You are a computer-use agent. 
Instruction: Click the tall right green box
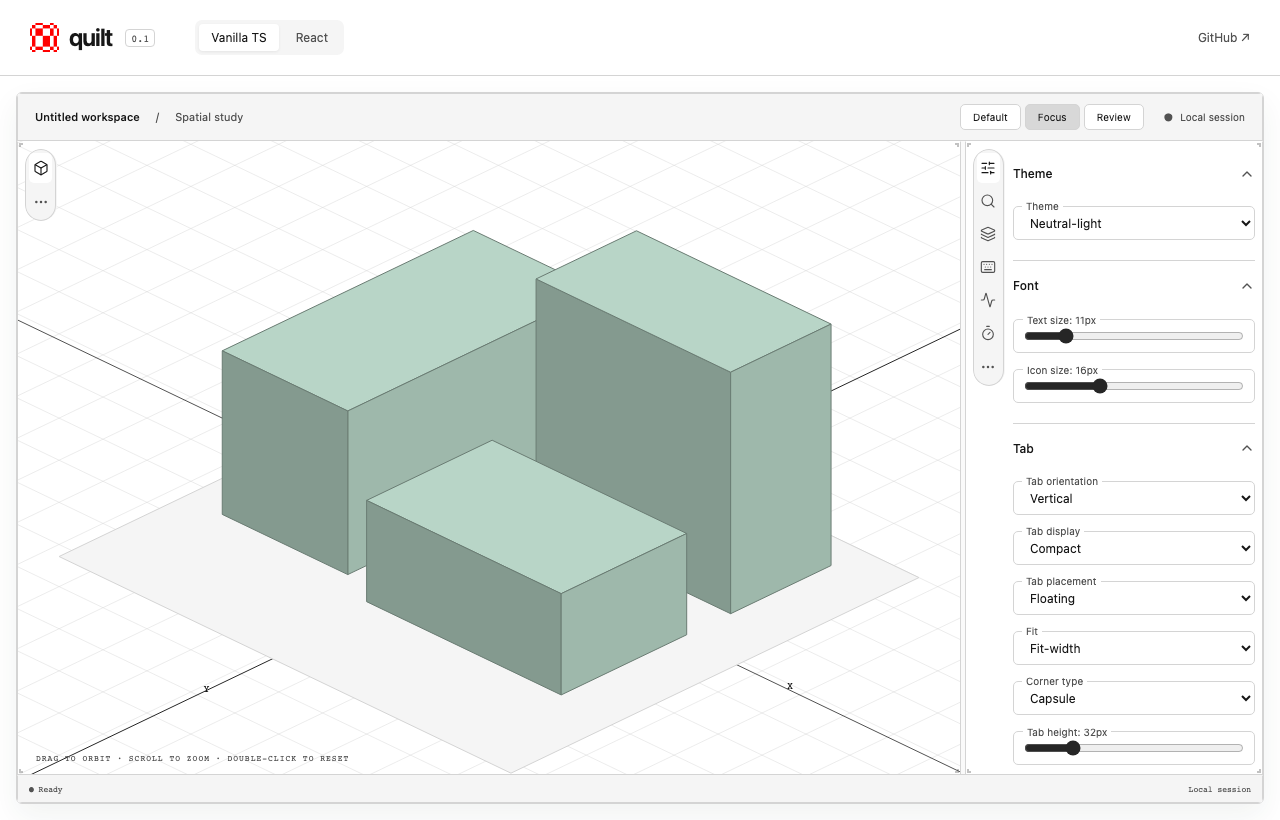tap(684, 420)
